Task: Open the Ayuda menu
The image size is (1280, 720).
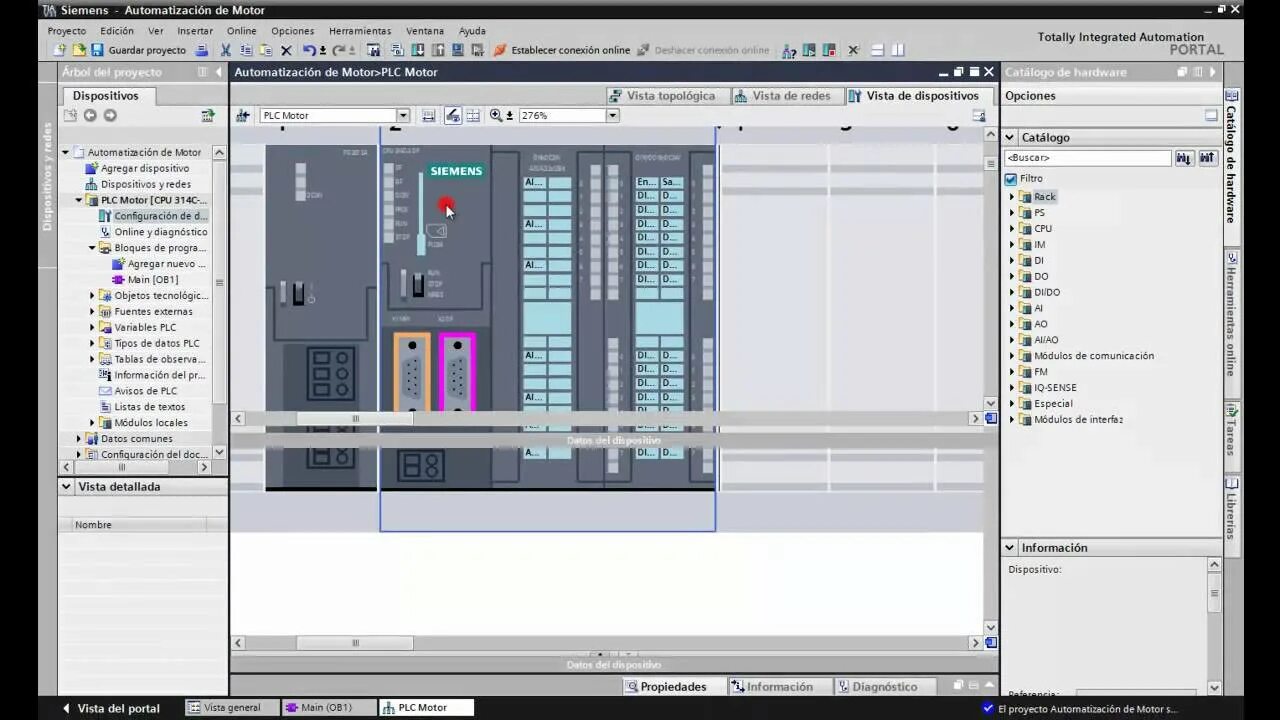Action: pos(472,31)
